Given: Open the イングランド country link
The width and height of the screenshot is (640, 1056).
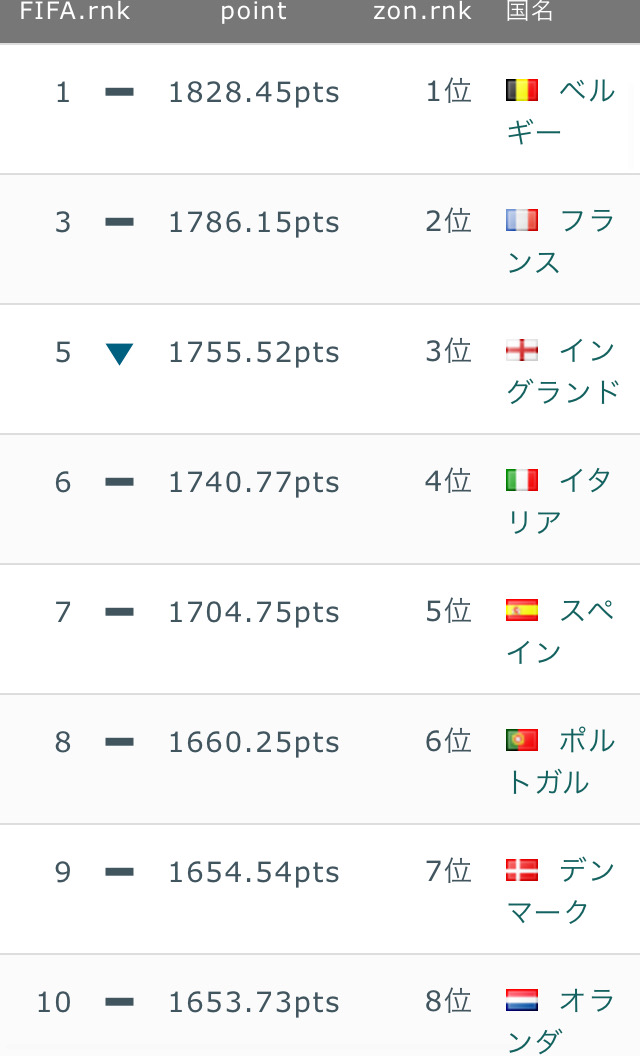Looking at the screenshot, I should [x=563, y=371].
